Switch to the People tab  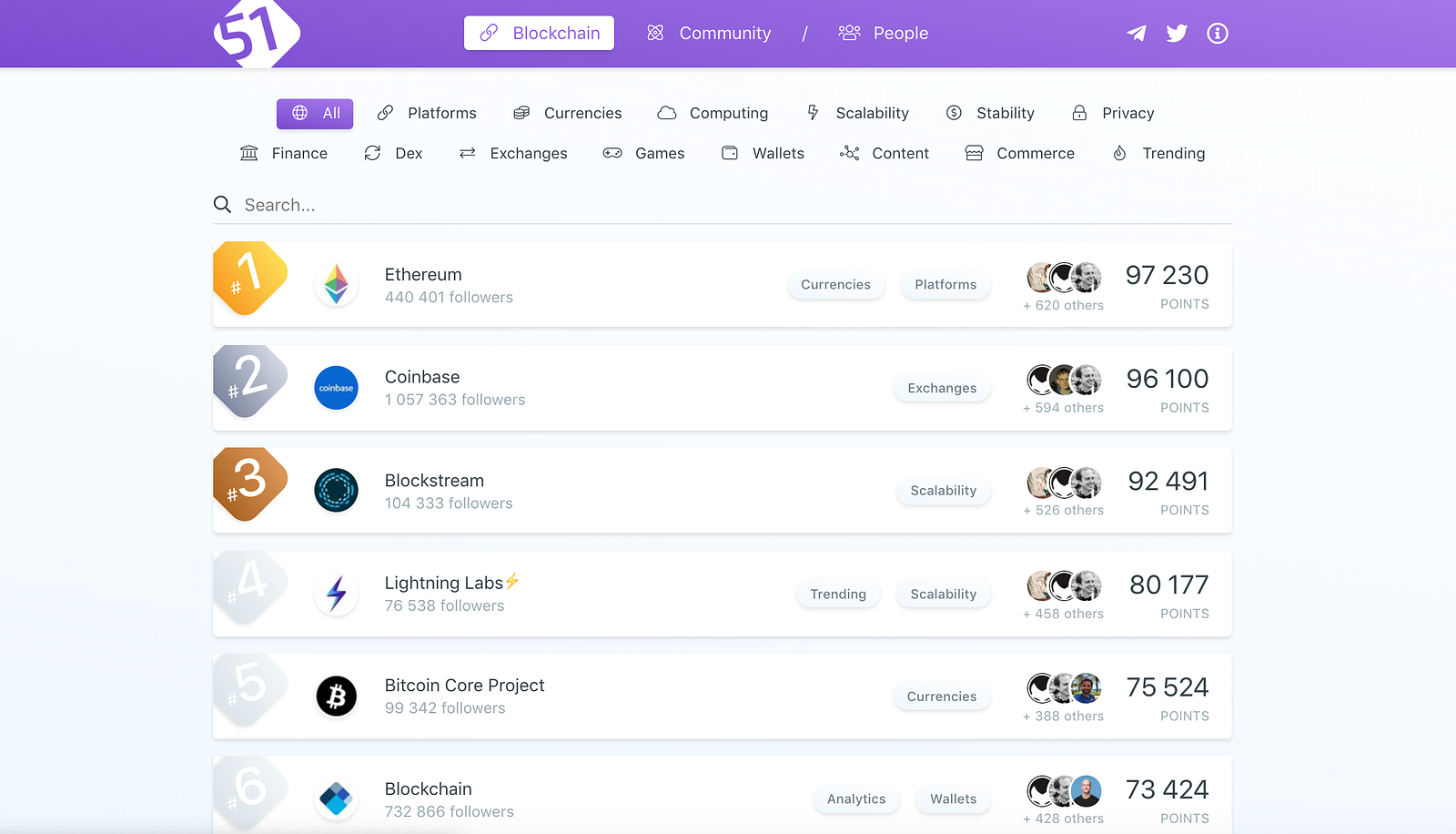click(x=883, y=34)
